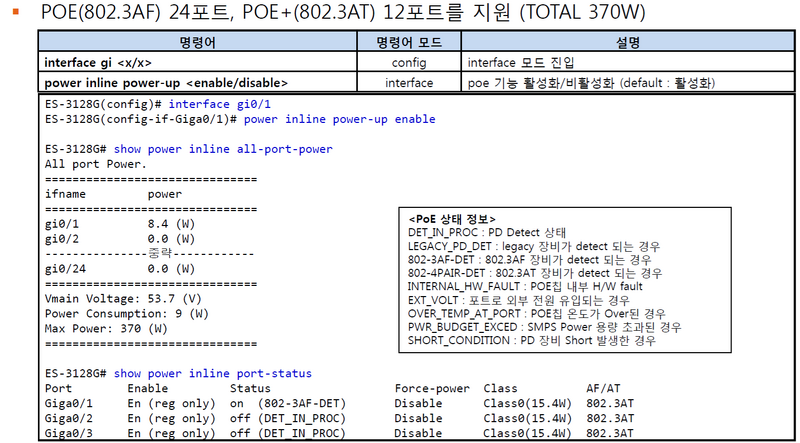Click the slide title 'POE(802.3AF) 24포트' line
The image size is (800, 443).
point(343,13)
